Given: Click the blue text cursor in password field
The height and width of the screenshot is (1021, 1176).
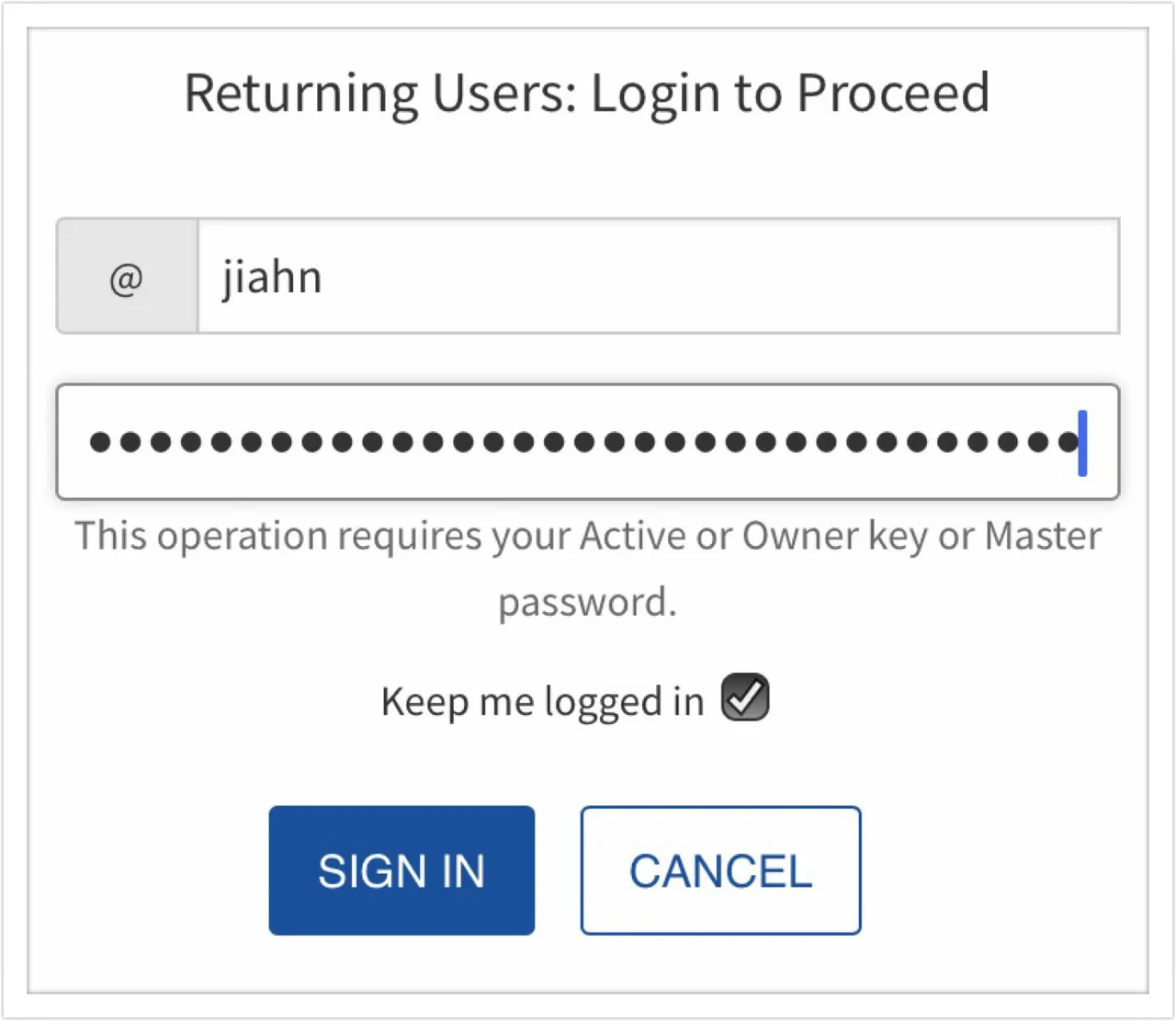Looking at the screenshot, I should coord(1082,443).
